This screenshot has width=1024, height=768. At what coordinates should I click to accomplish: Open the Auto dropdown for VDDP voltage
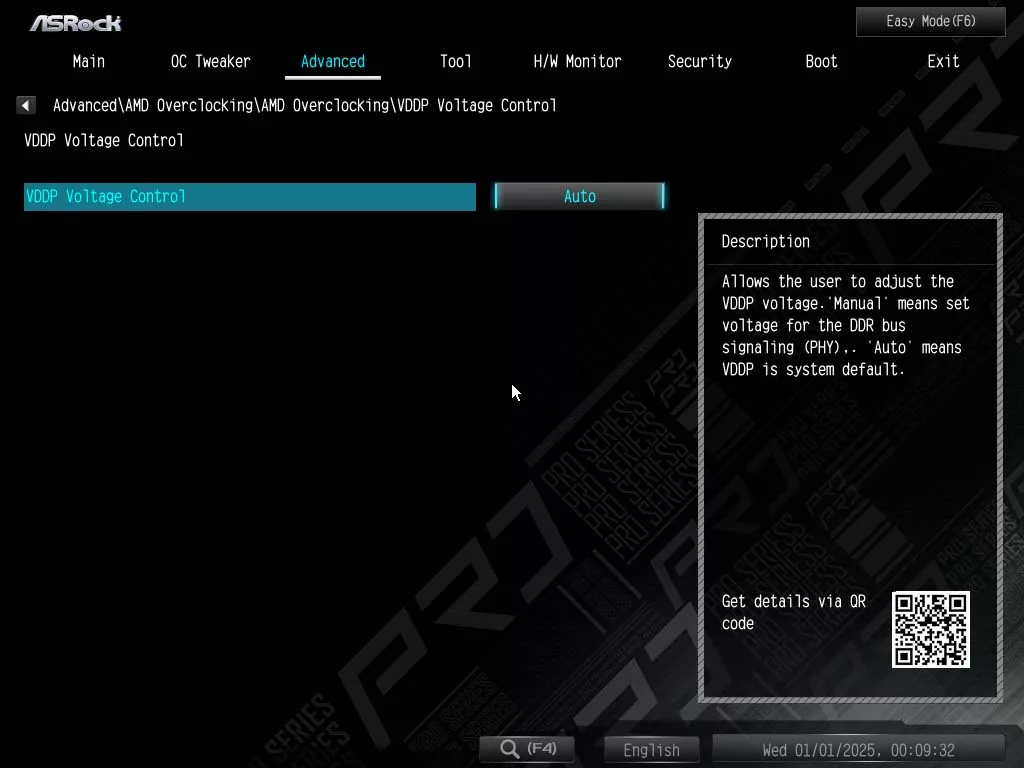tap(579, 196)
